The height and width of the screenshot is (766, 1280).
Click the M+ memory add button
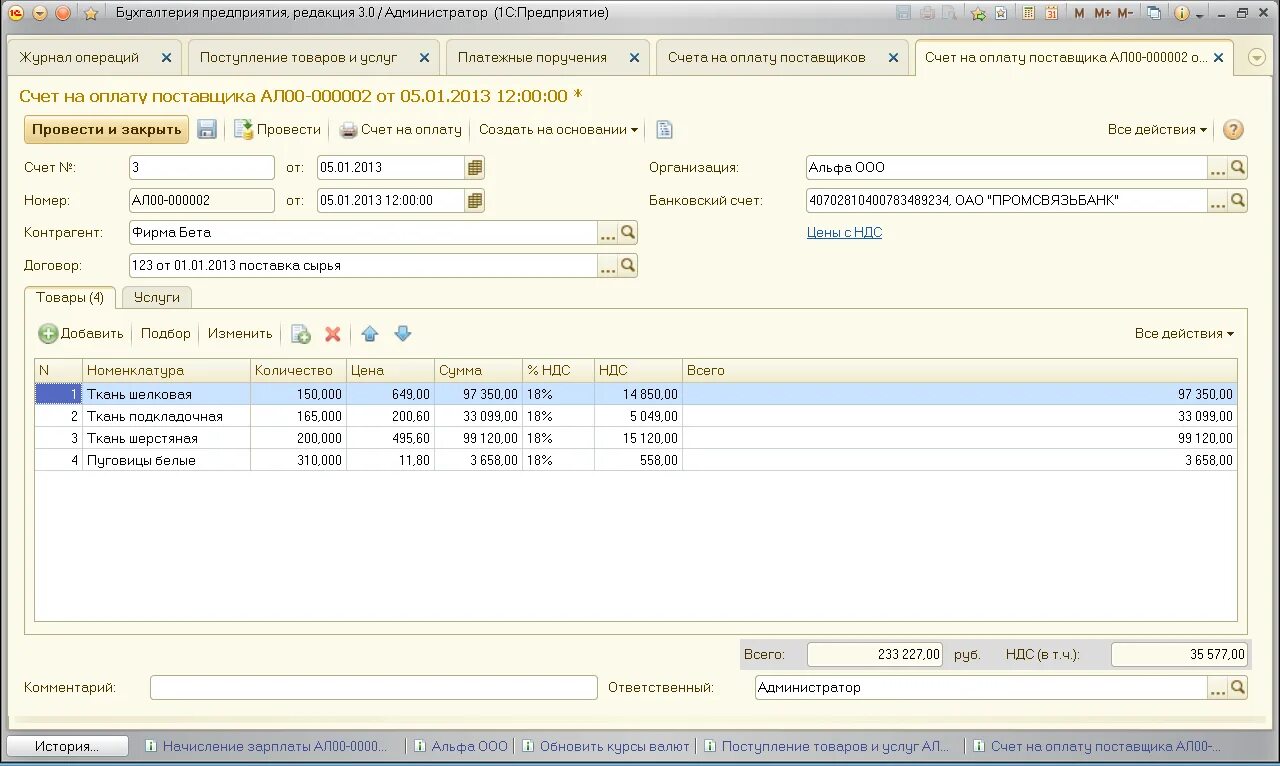1102,13
